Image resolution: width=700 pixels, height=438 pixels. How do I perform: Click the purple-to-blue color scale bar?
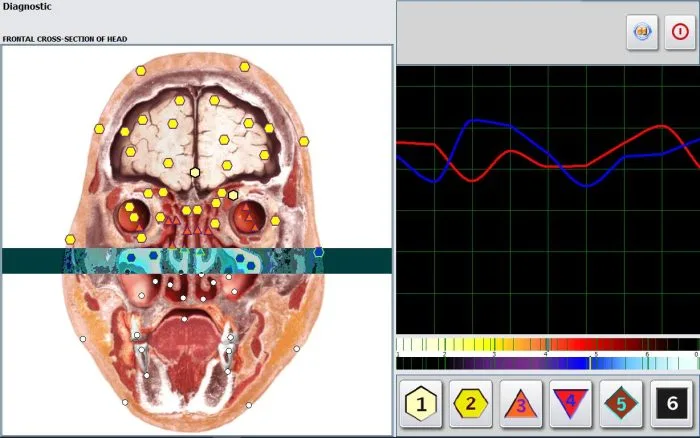tap(547, 363)
